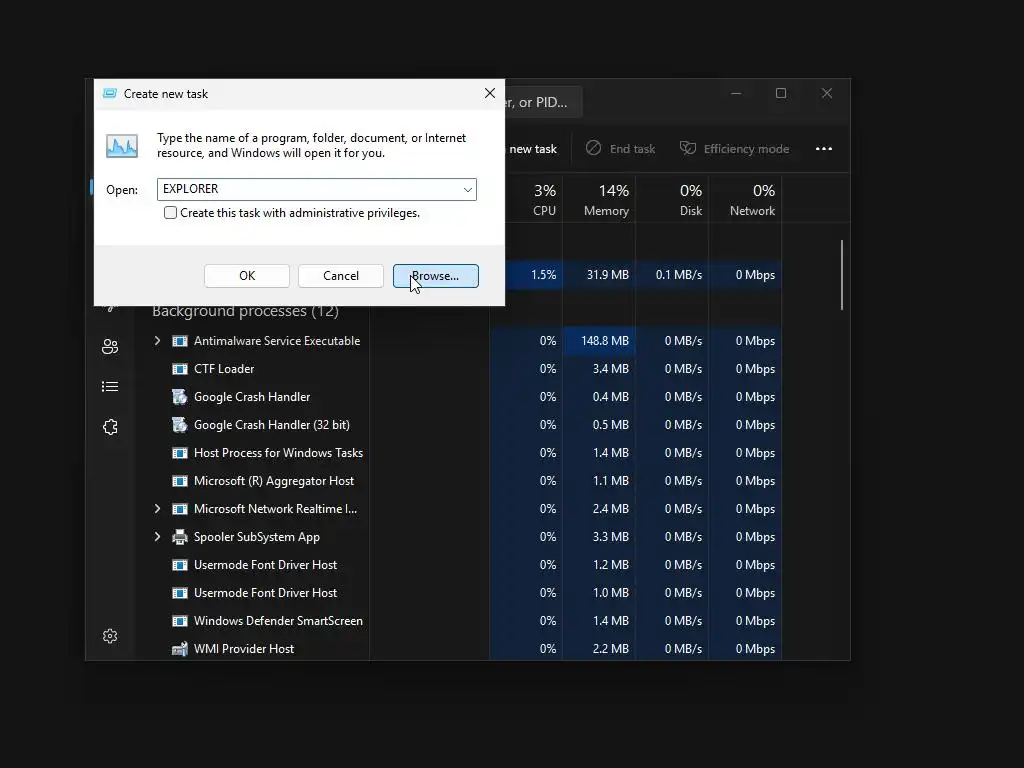
Task: Click the End task prohibition icon
Action: coord(593,148)
